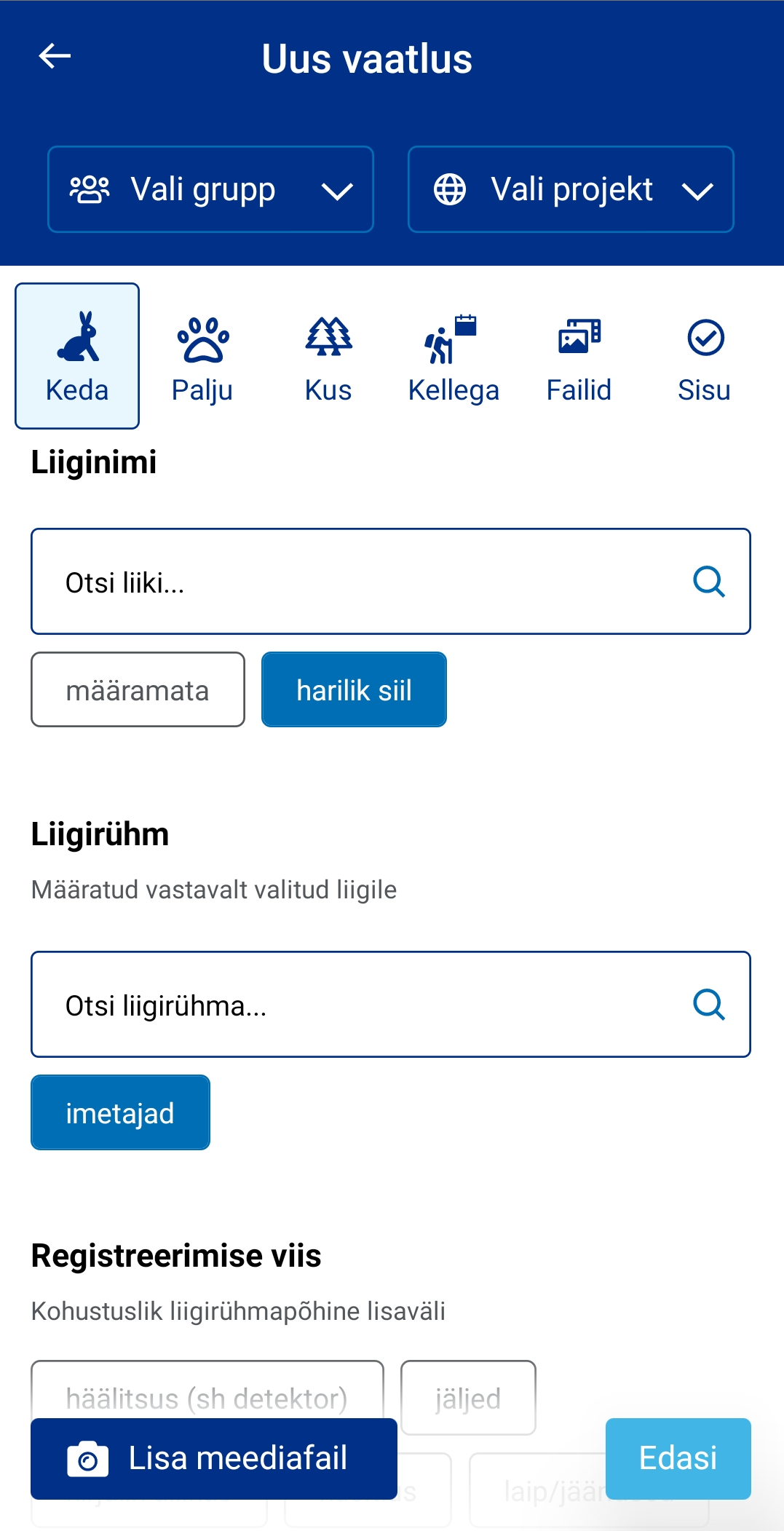
Task: Select the määramata species chip
Action: click(138, 689)
